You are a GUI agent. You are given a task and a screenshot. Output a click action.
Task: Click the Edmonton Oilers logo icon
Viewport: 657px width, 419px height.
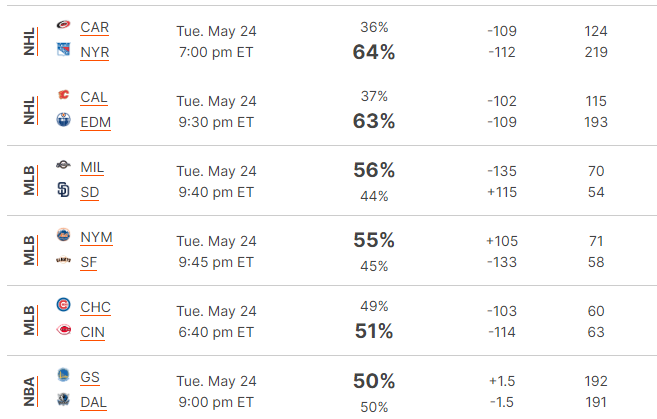tap(63, 119)
